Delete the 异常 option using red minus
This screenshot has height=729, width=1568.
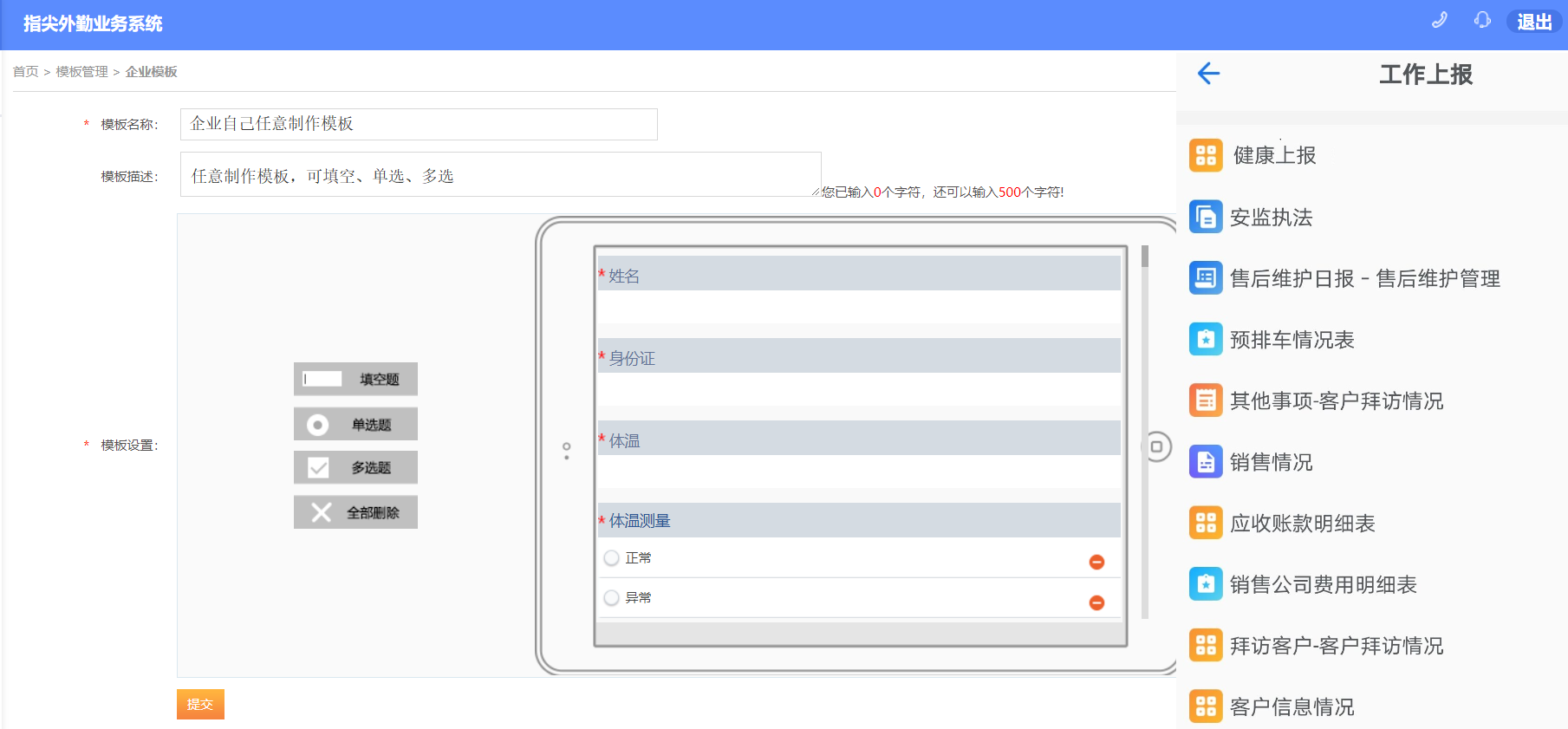pos(1096,602)
